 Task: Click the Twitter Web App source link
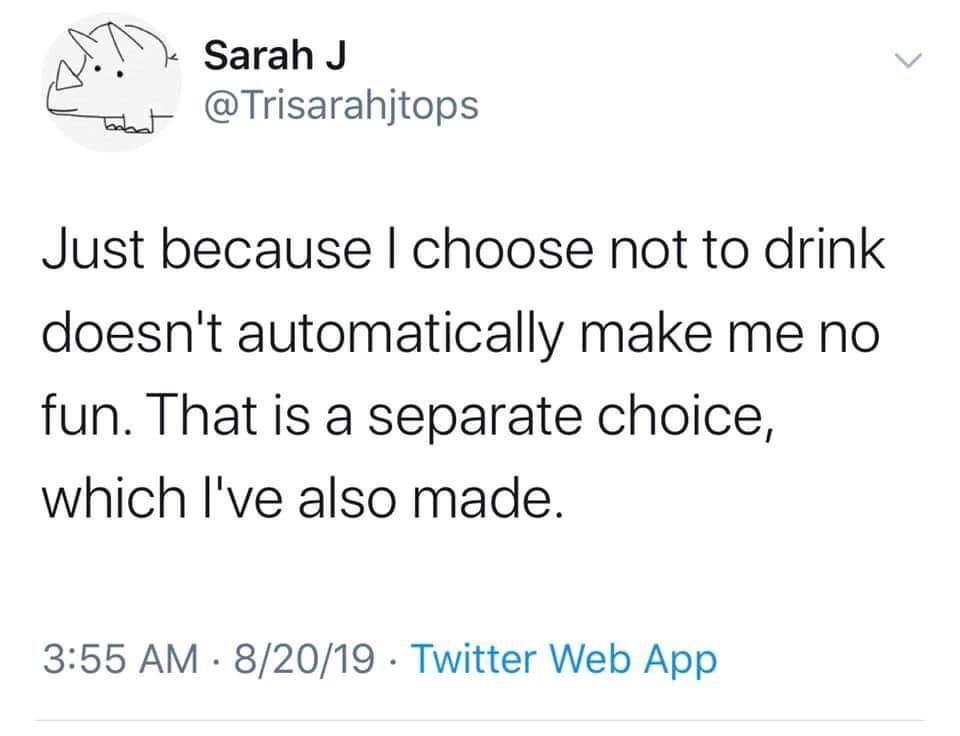click(563, 659)
